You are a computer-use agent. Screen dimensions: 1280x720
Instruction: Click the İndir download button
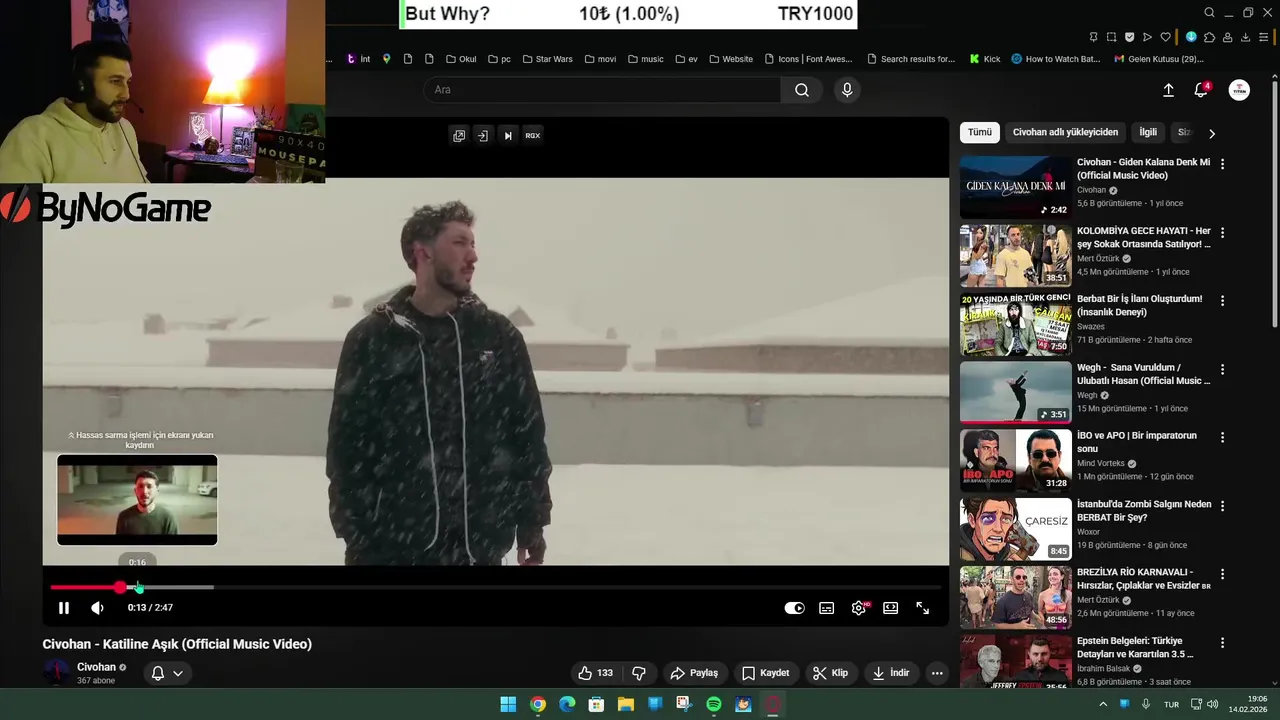[890, 673]
